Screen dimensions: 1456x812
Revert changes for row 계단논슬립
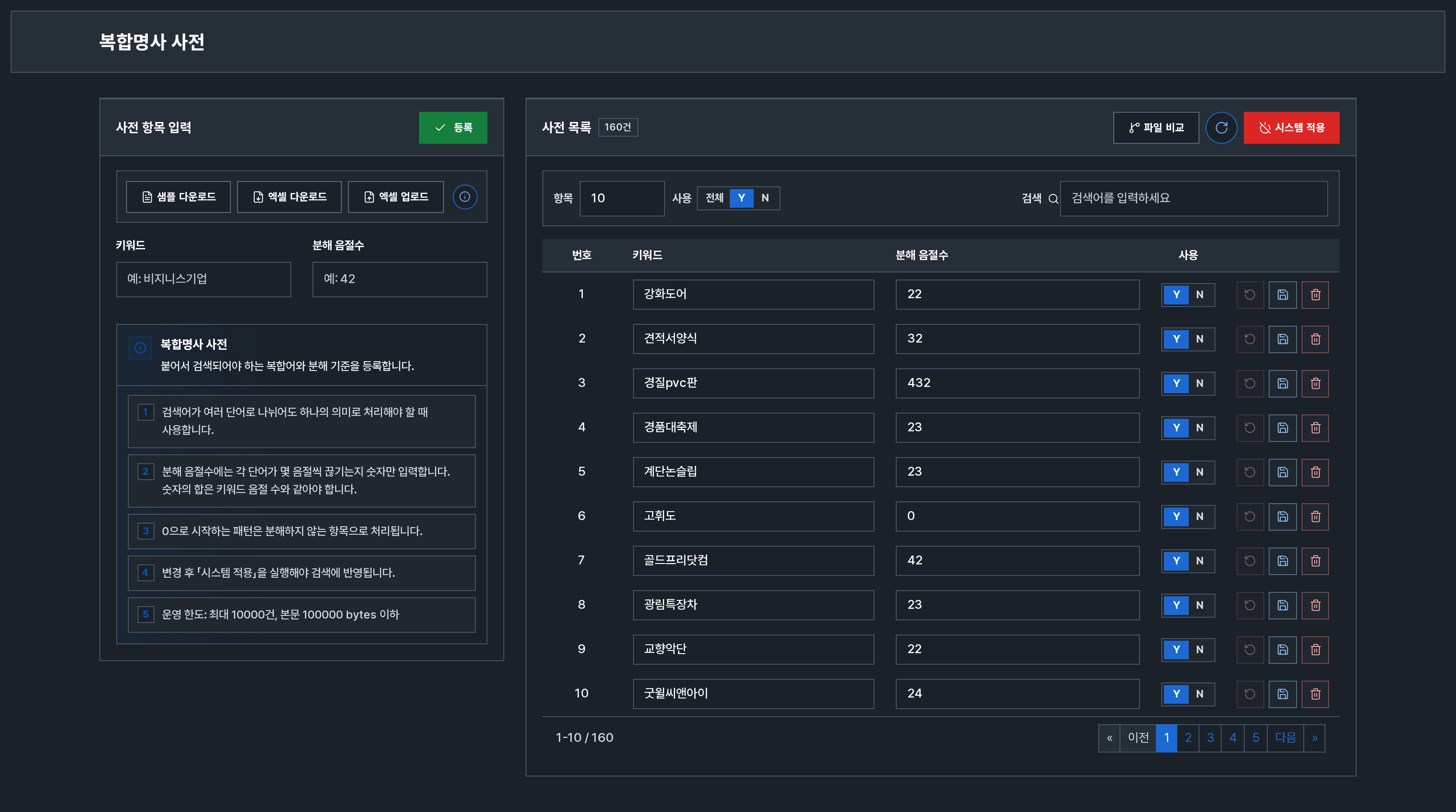pyautogui.click(x=1250, y=473)
